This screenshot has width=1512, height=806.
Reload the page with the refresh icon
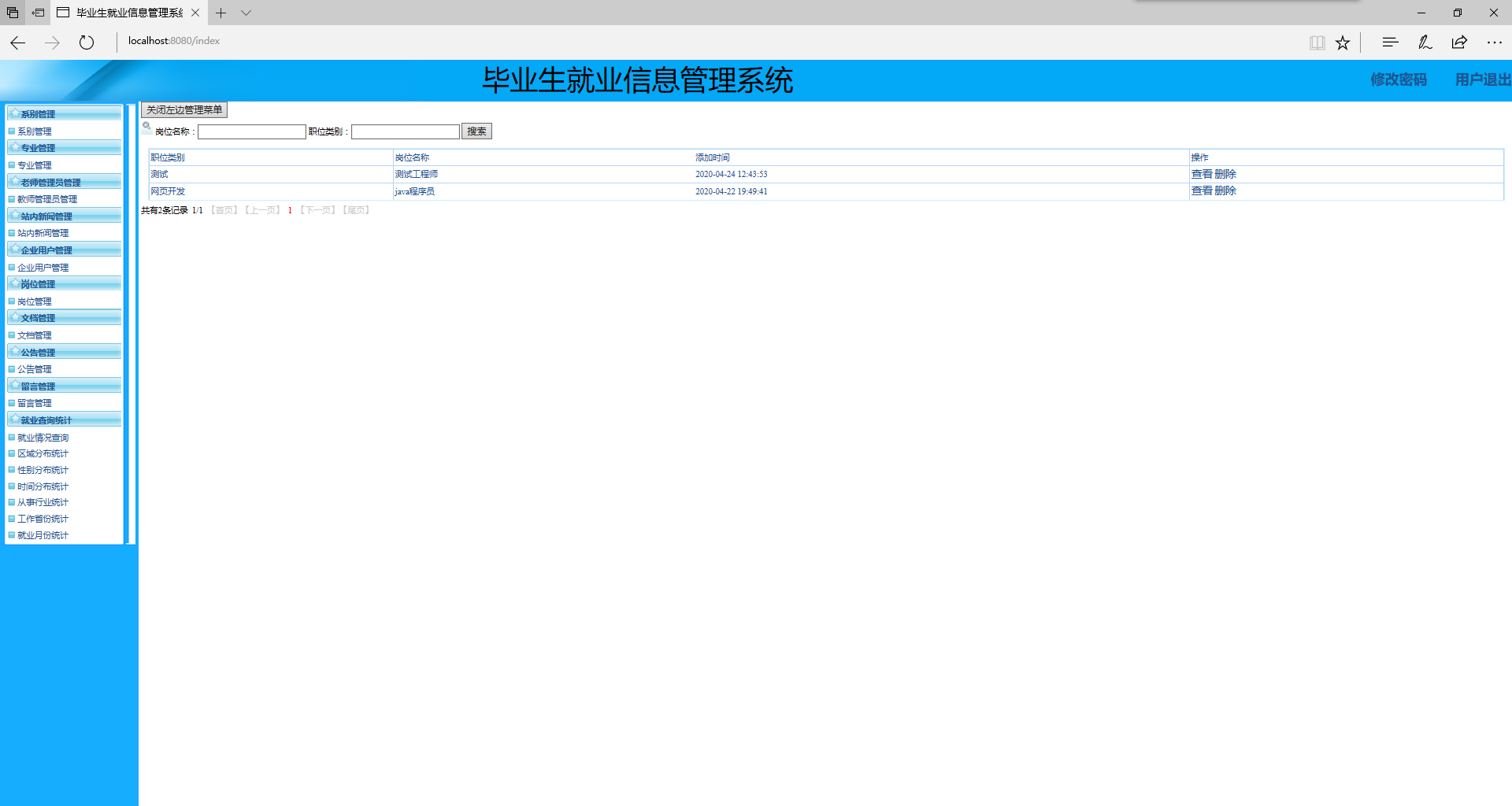87,43
